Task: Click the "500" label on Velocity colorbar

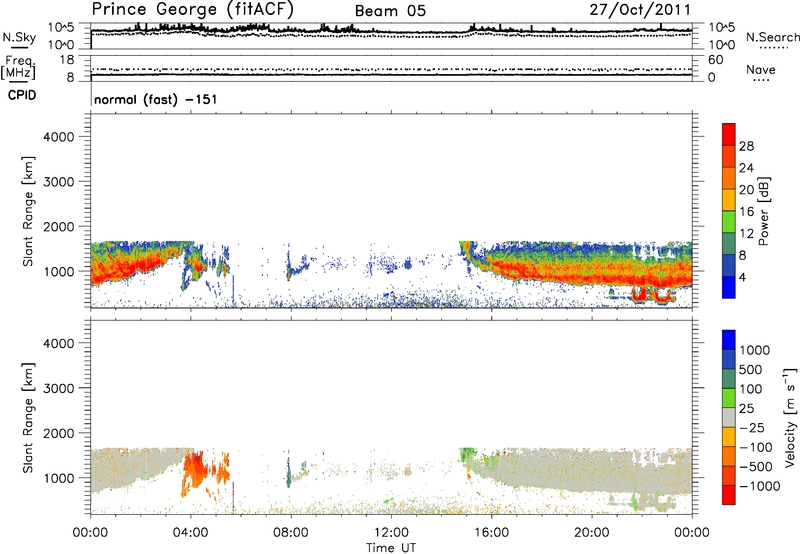Action: [751, 370]
